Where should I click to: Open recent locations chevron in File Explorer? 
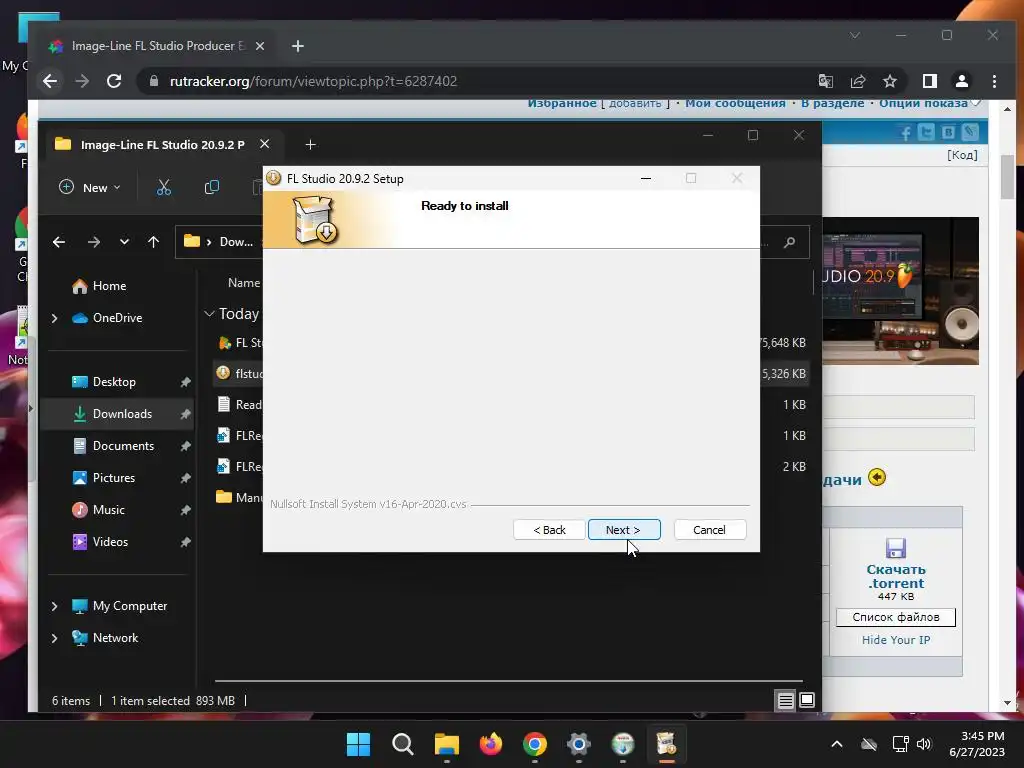[124, 242]
